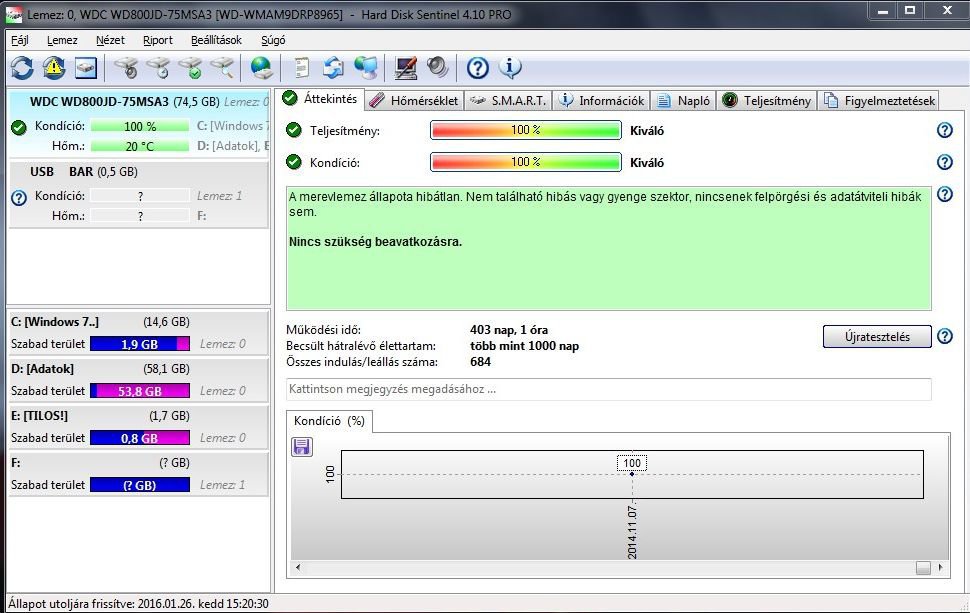The width and height of the screenshot is (970, 613).
Task: Click the WDC disk 100 % Kondíció bar
Action: (x=140, y=126)
